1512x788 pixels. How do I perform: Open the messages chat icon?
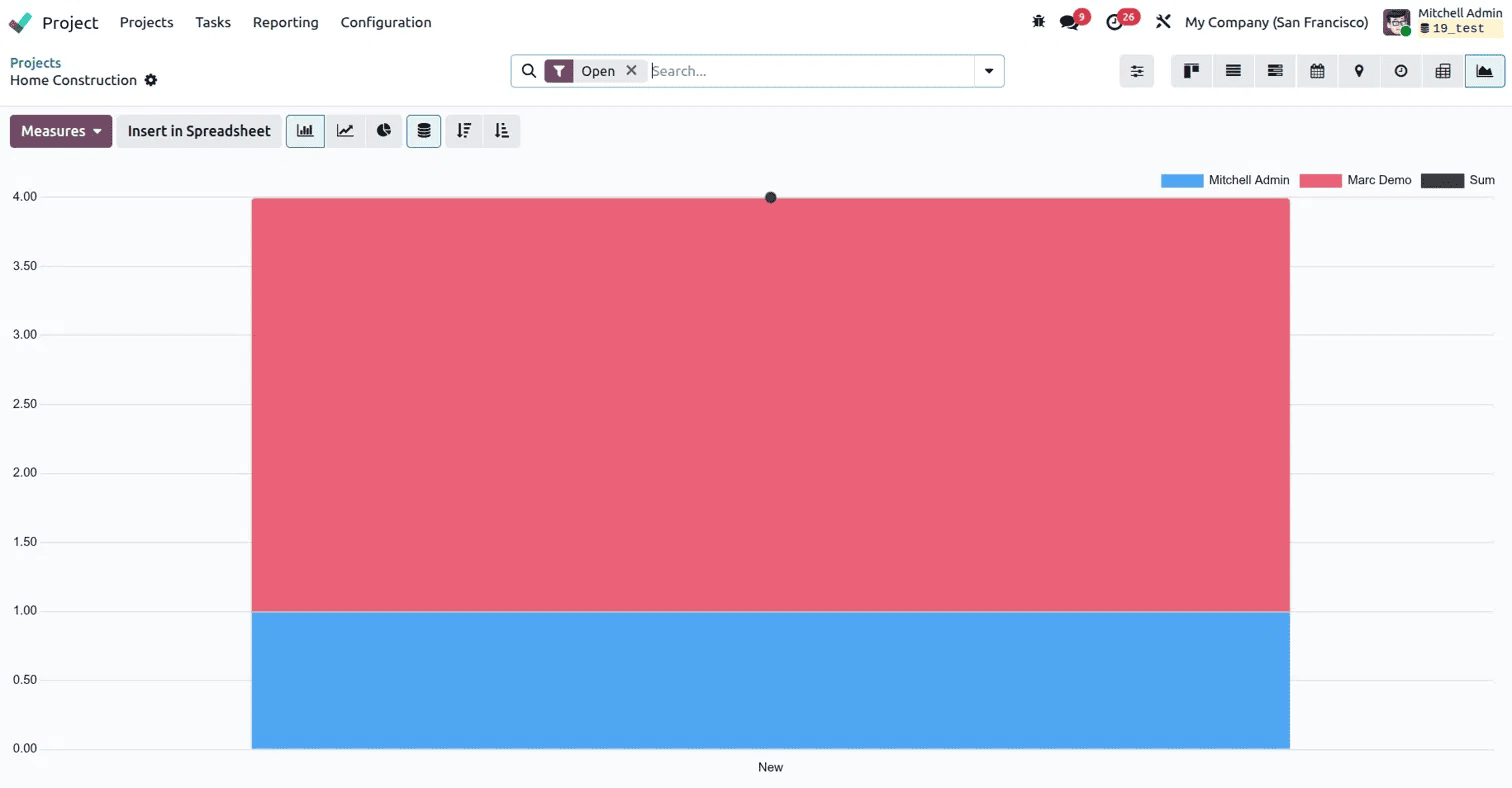[x=1069, y=22]
